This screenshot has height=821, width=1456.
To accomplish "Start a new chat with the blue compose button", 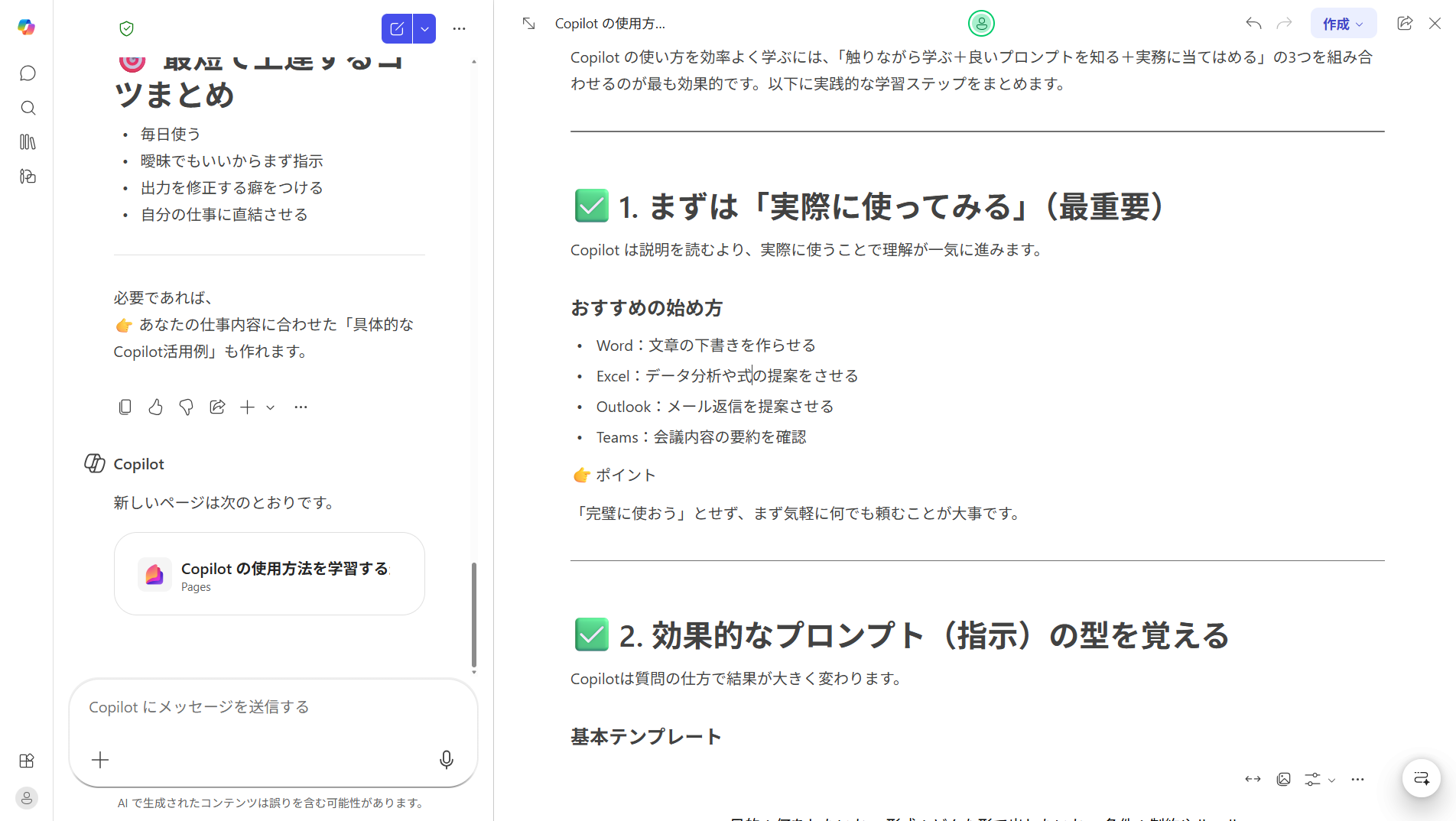I will click(397, 29).
